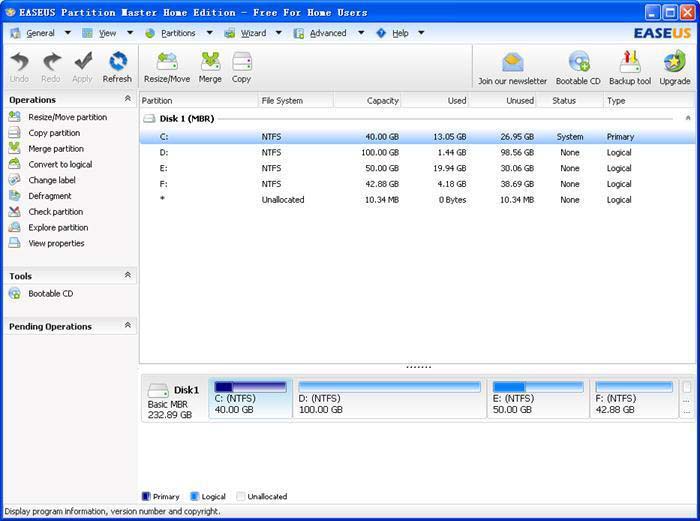The height and width of the screenshot is (521, 700).
Task: Collapse the Disk 1 (MBR) group
Action: [687, 118]
